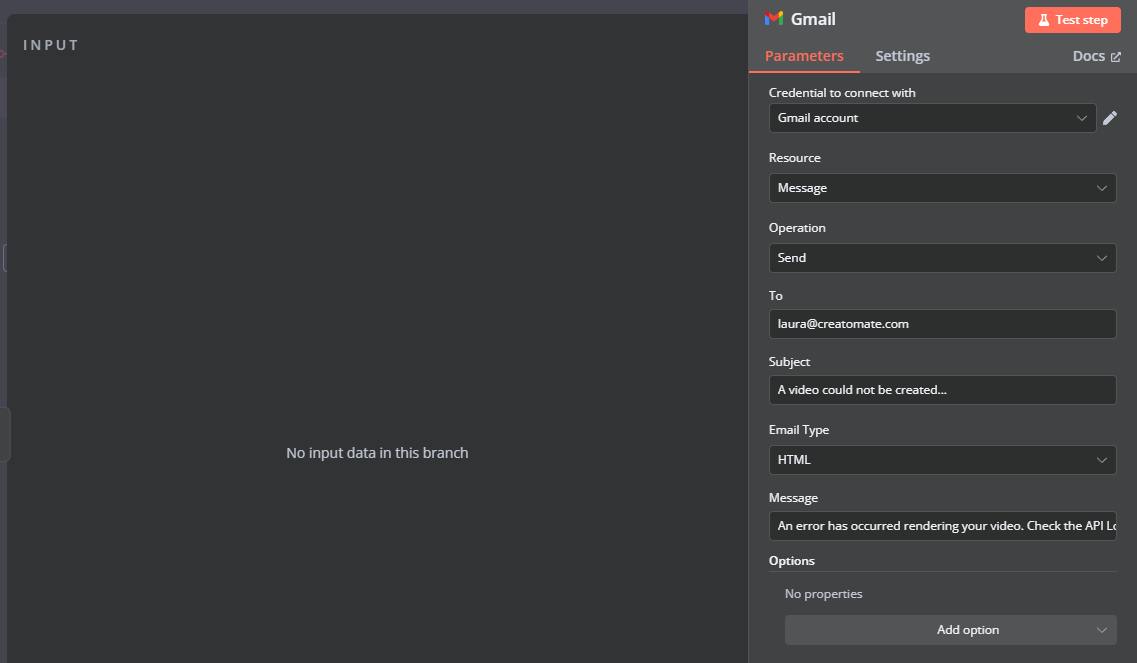Click the Options section label
Viewport: 1137px width, 663px height.
point(791,561)
